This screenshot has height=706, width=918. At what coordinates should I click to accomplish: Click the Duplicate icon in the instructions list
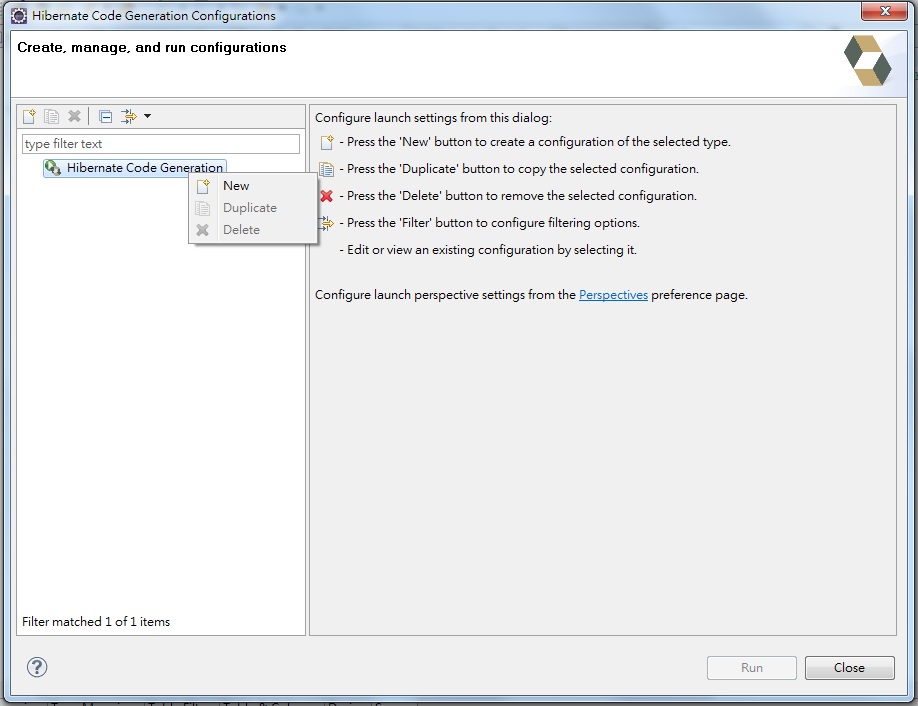[326, 169]
